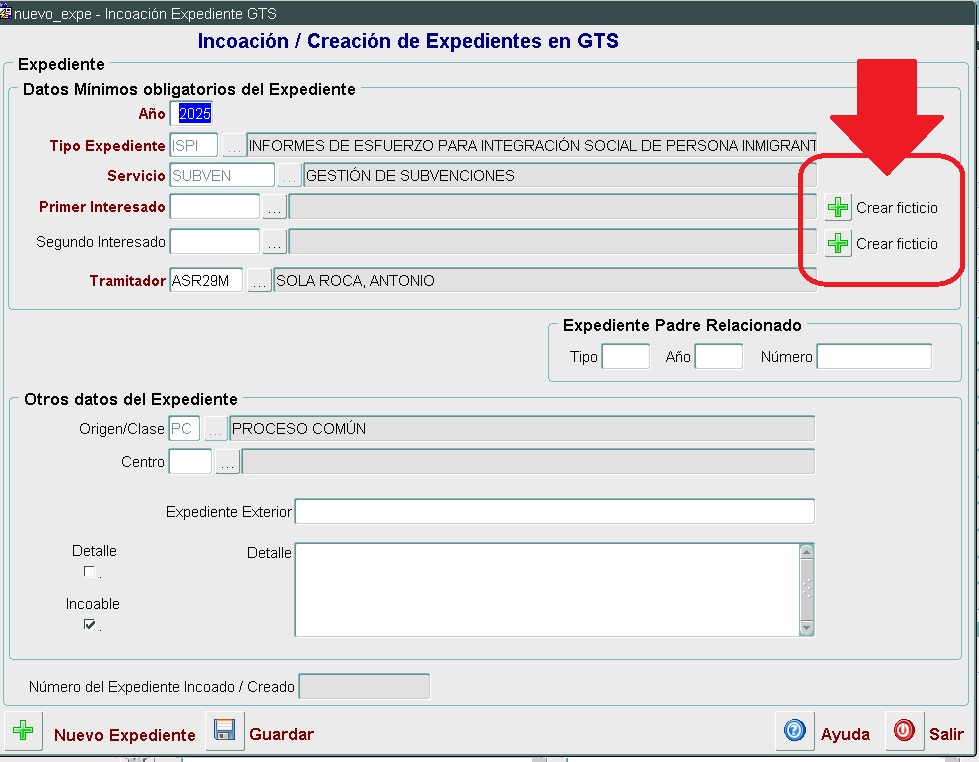The width and height of the screenshot is (979, 762).
Task: Open Centro lookup list button
Action: point(227,462)
